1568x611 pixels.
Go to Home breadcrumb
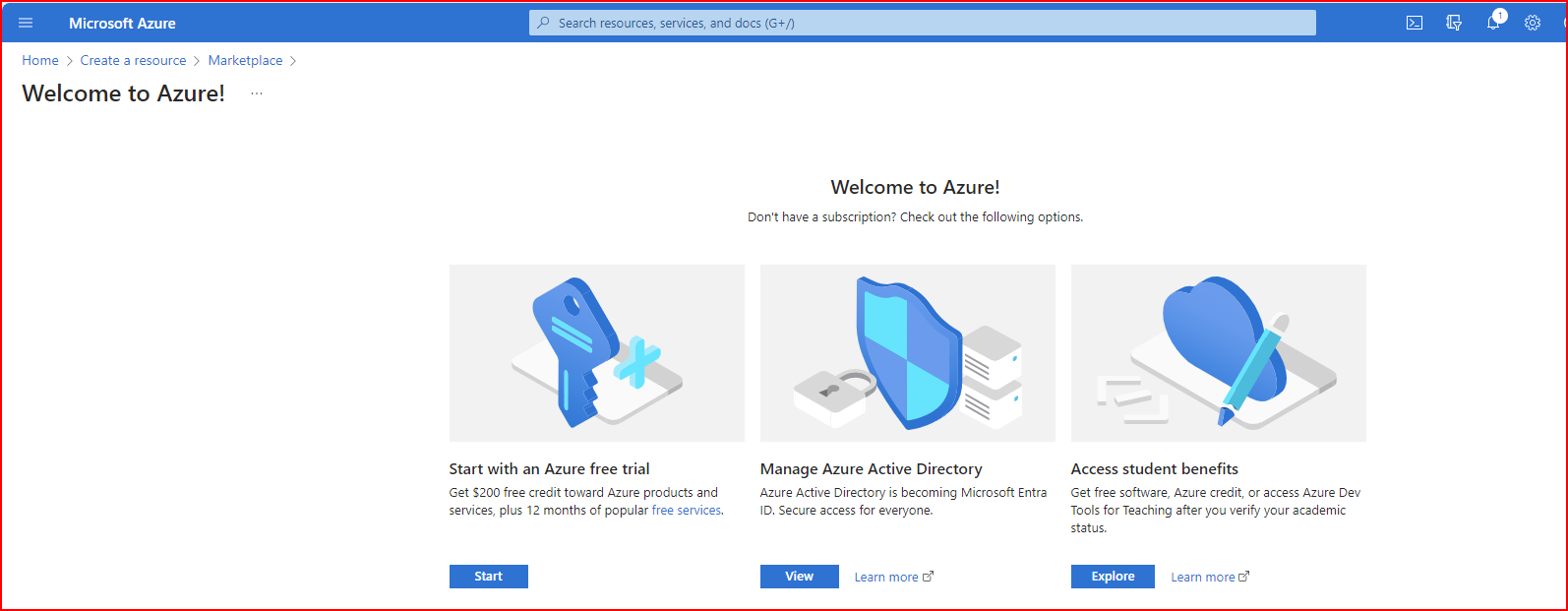tap(40, 60)
